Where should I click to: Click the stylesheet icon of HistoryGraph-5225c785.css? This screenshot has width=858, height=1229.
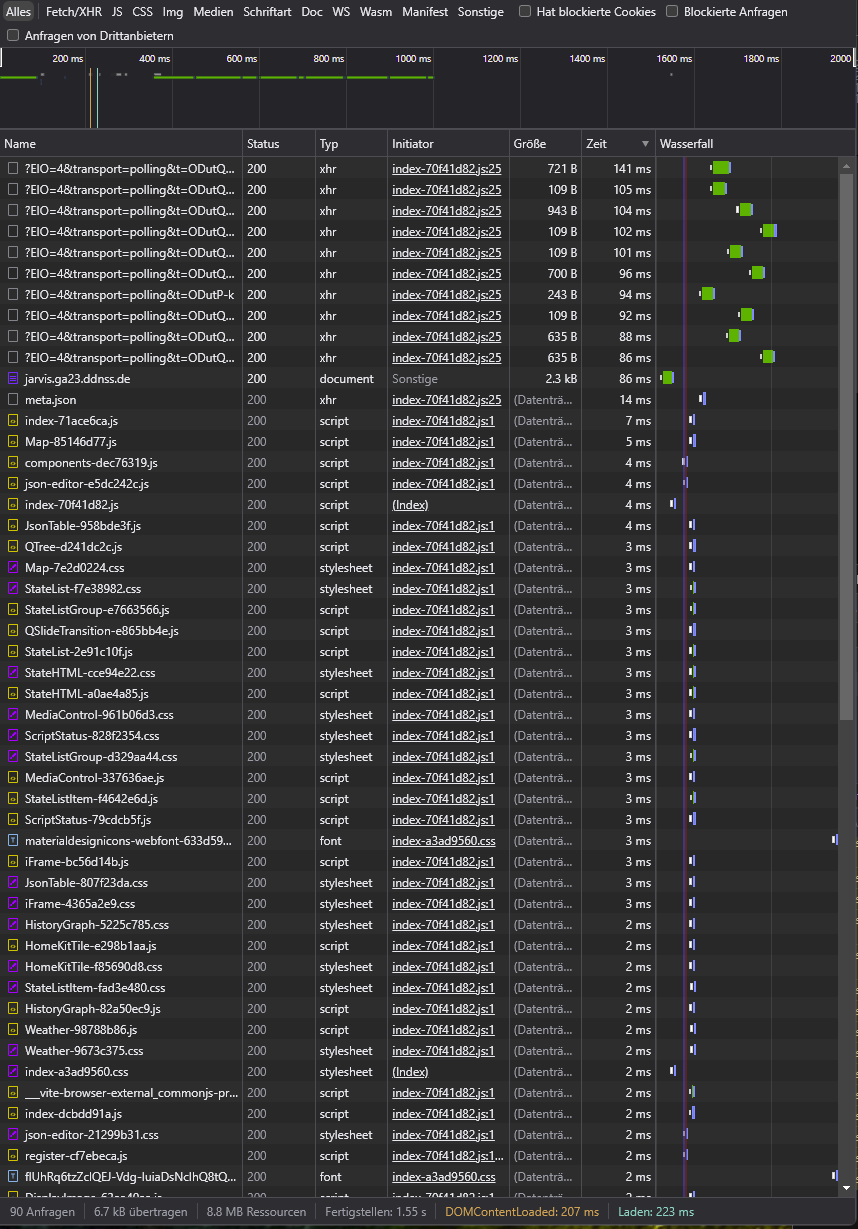pos(13,925)
